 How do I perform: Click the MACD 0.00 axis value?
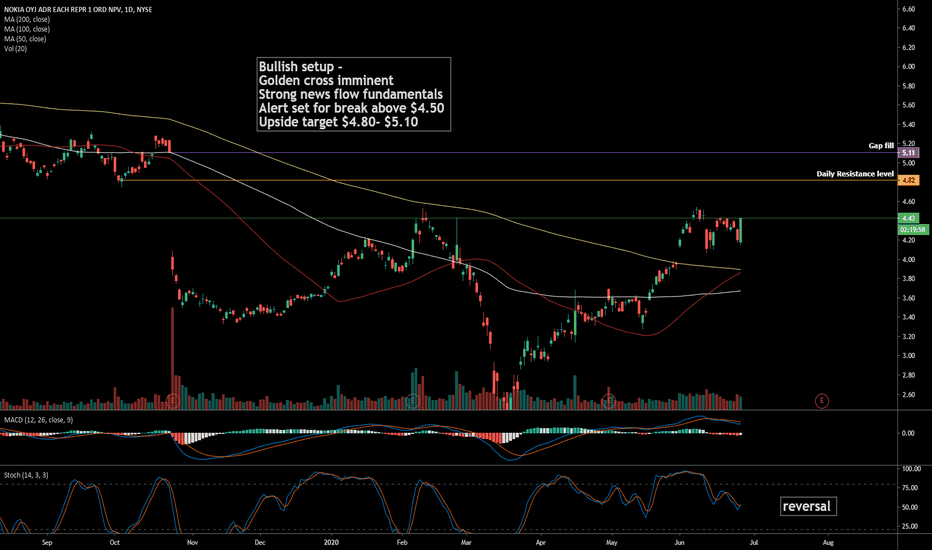pyautogui.click(x=908, y=433)
